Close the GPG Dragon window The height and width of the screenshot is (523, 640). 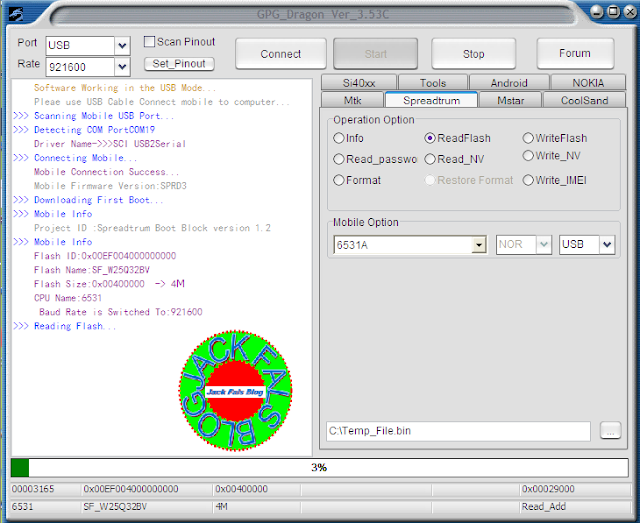point(631,12)
